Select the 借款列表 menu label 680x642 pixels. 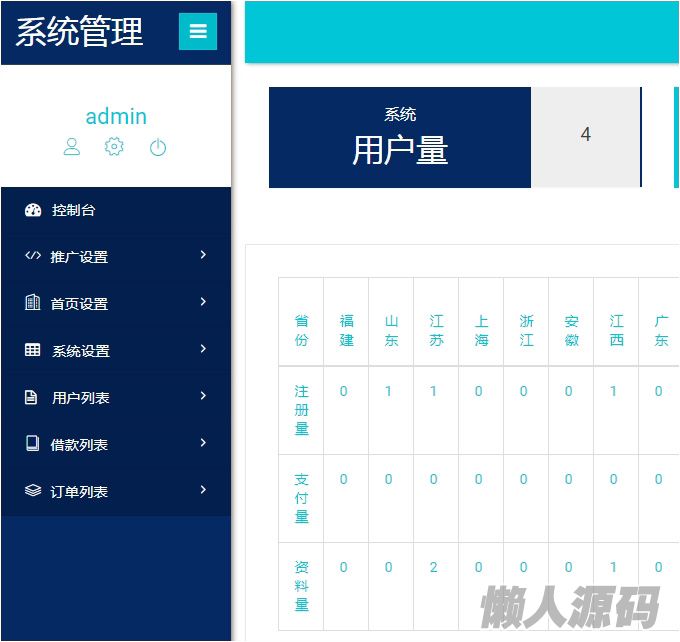click(x=79, y=445)
